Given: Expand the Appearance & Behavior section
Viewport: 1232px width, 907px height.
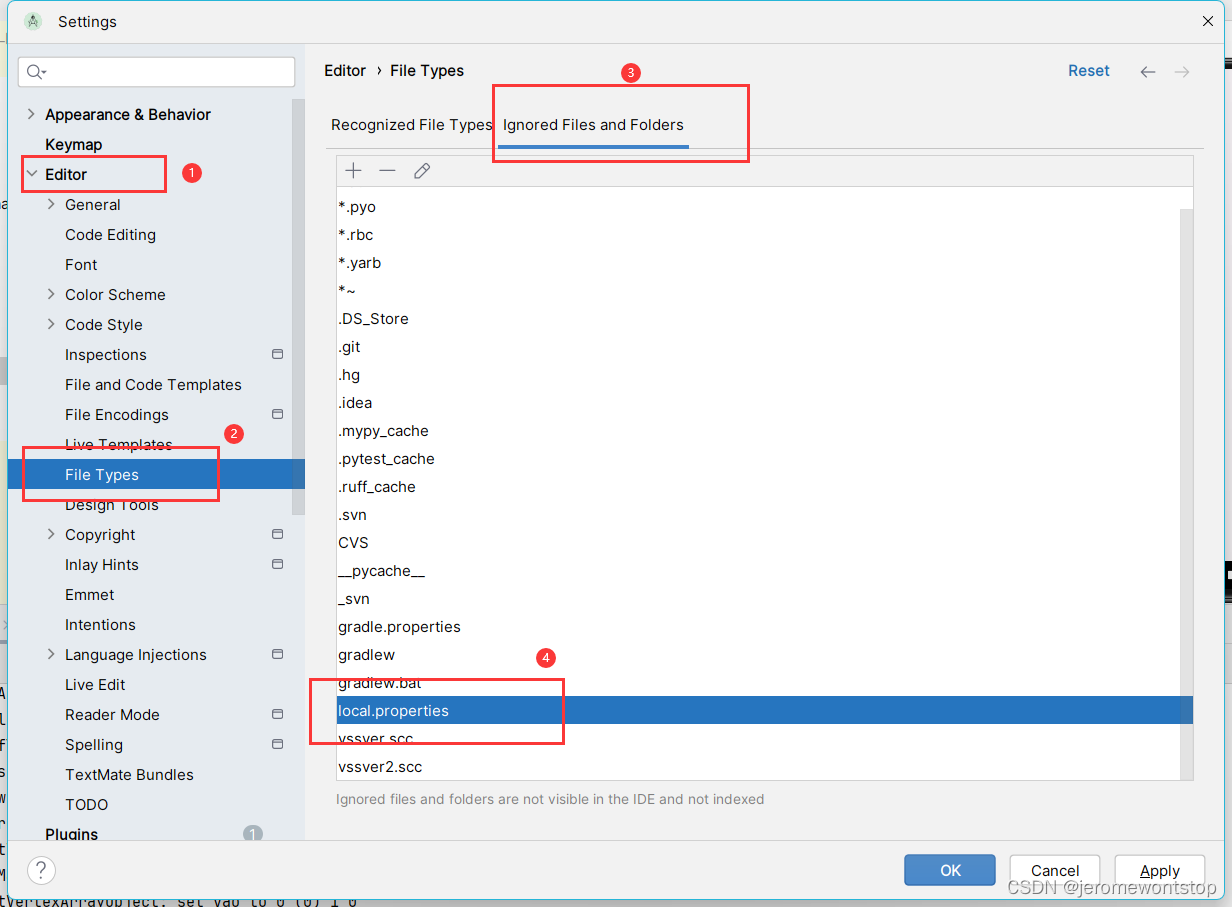Looking at the screenshot, I should (33, 114).
